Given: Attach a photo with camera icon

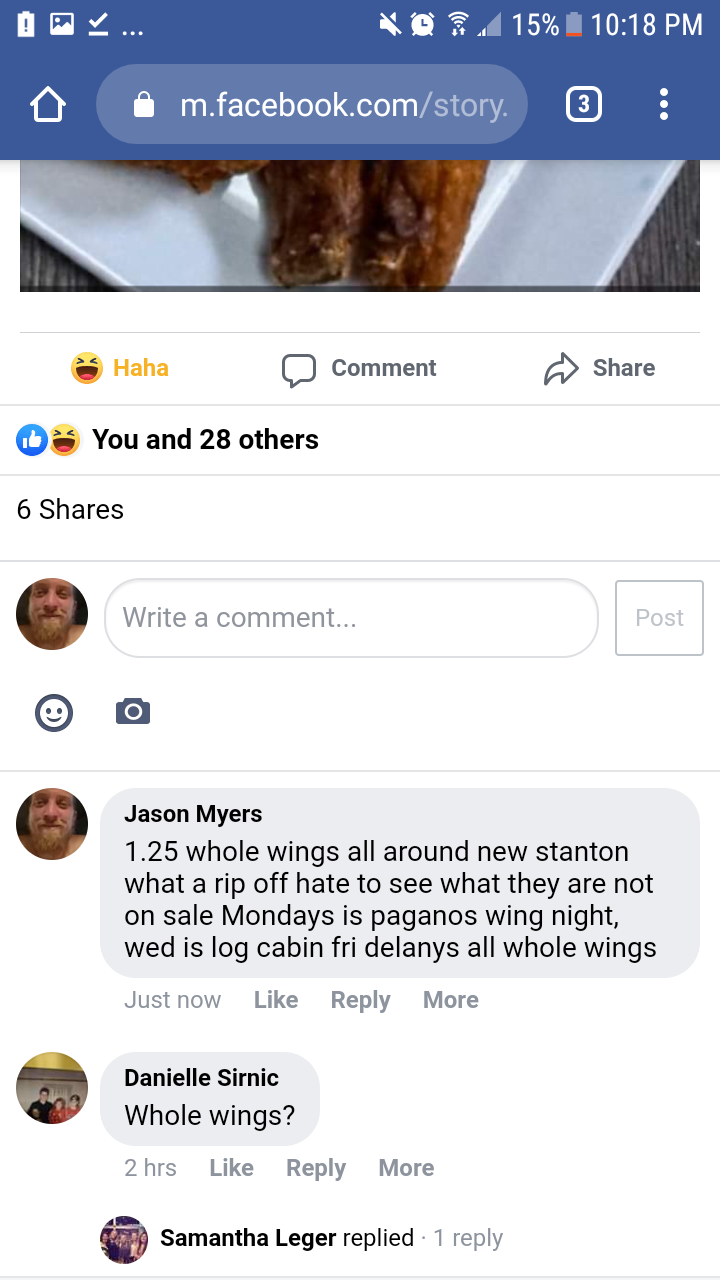Looking at the screenshot, I should click(x=133, y=712).
